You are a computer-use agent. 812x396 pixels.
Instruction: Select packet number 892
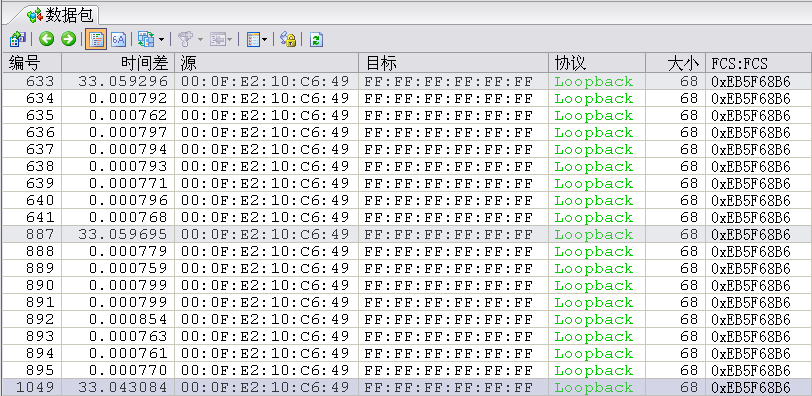[39, 319]
